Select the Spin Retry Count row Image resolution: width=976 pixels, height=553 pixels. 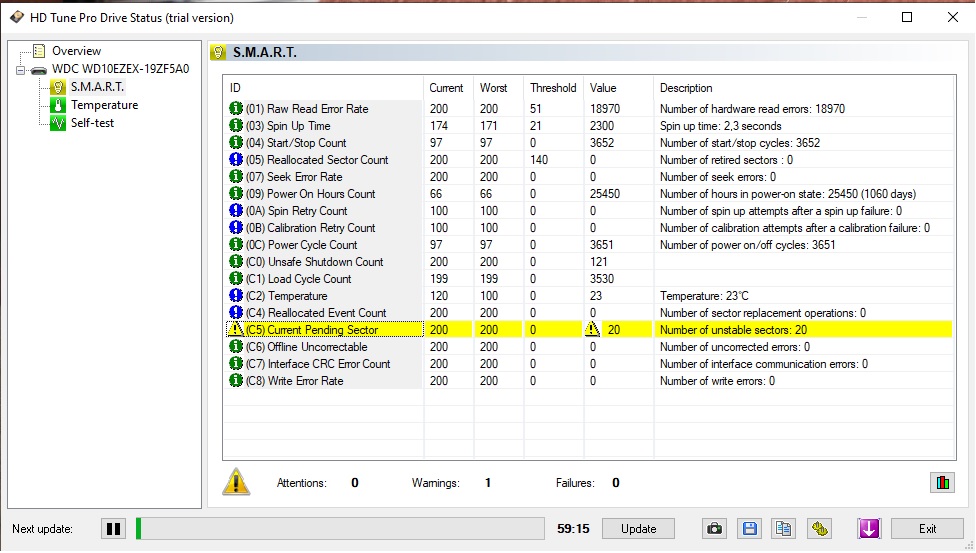click(x=589, y=211)
